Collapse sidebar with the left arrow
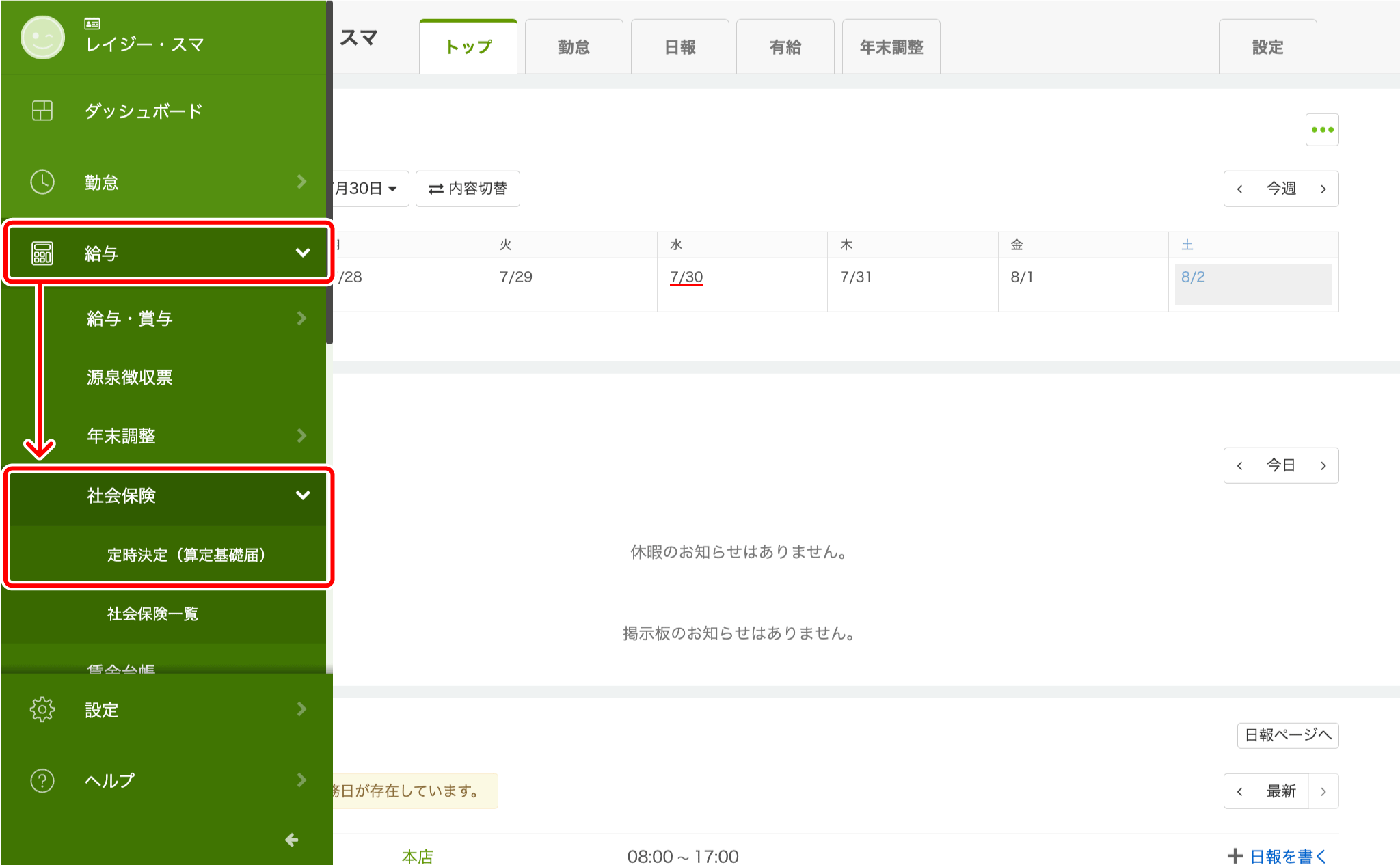The height and width of the screenshot is (865, 1400). (x=292, y=840)
